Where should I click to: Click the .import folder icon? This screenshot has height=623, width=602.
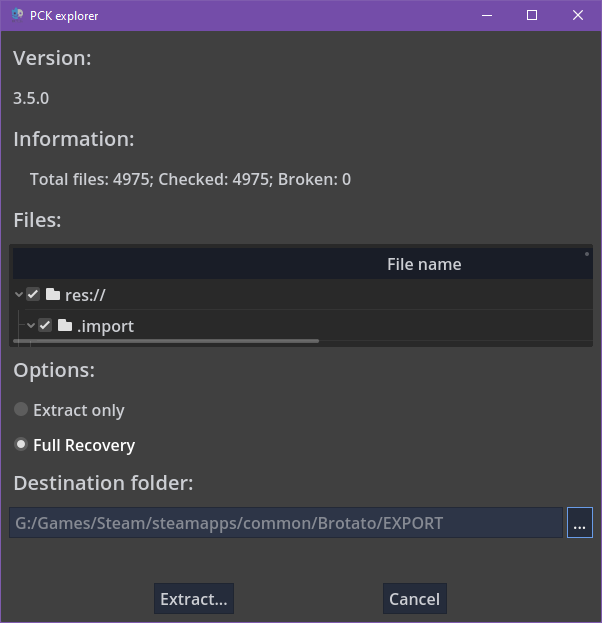(65, 326)
